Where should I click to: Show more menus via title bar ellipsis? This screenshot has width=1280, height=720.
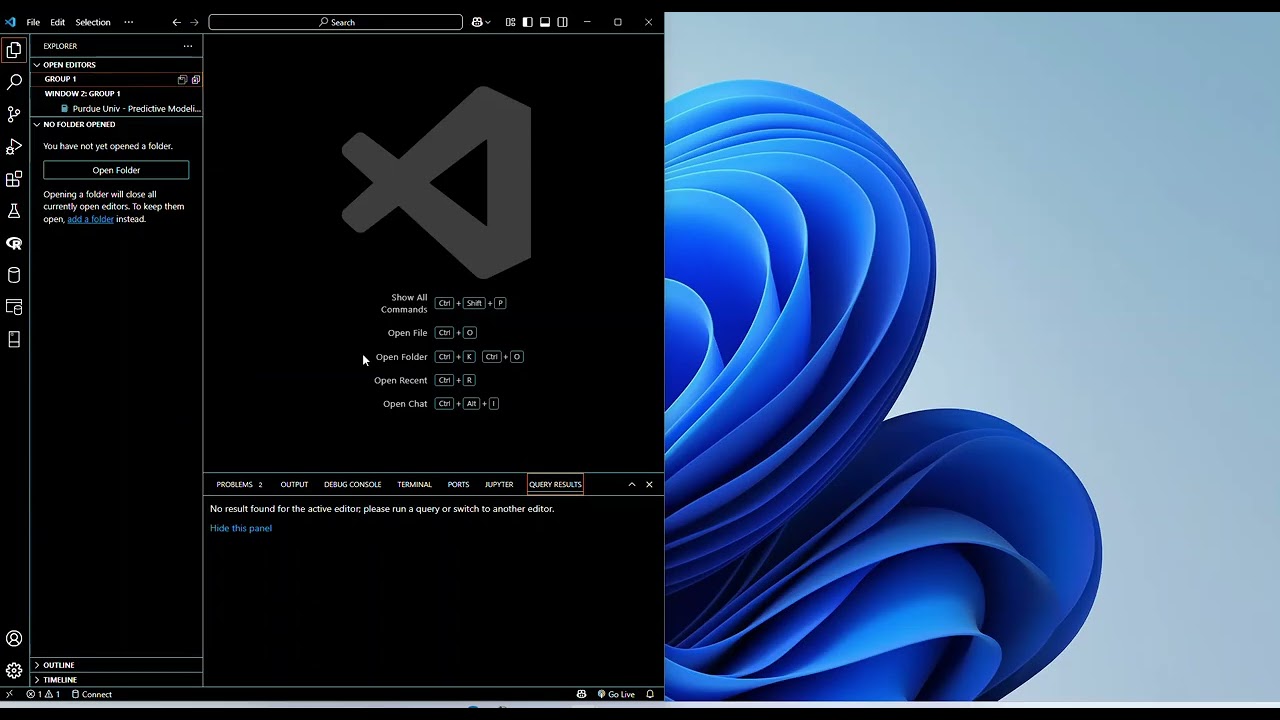click(128, 22)
